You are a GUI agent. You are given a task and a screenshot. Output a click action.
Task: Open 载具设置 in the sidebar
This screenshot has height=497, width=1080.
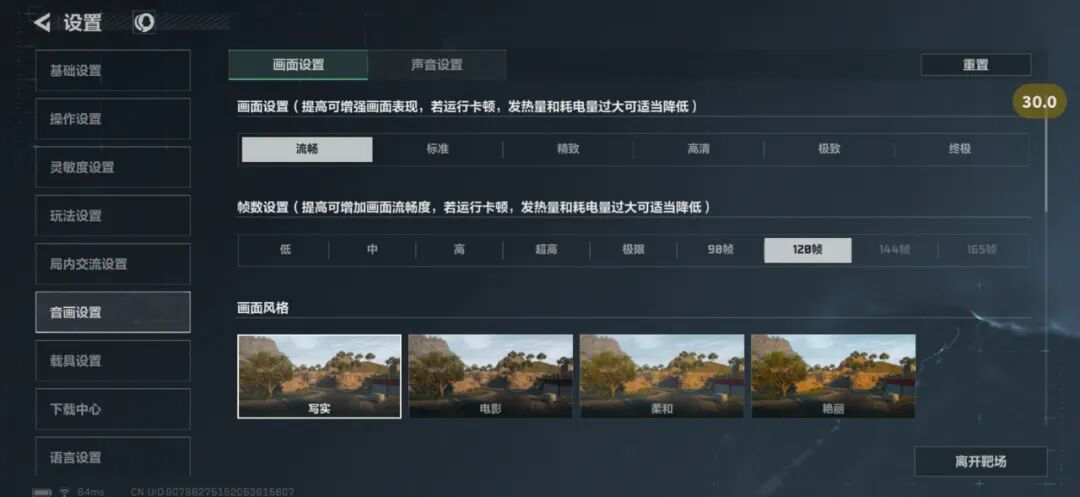[x=113, y=361]
